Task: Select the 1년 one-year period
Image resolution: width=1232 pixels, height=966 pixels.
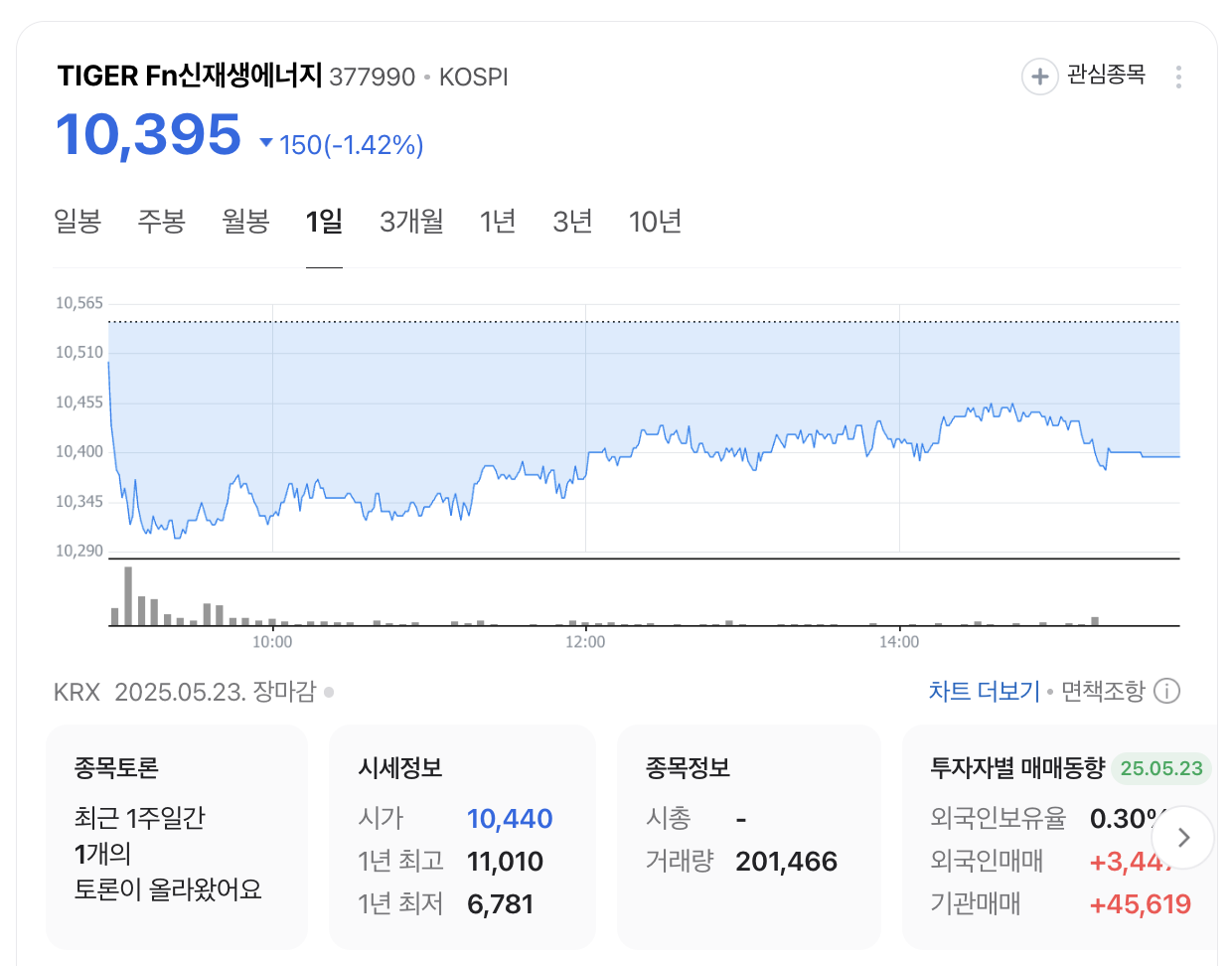Action: 498,222
